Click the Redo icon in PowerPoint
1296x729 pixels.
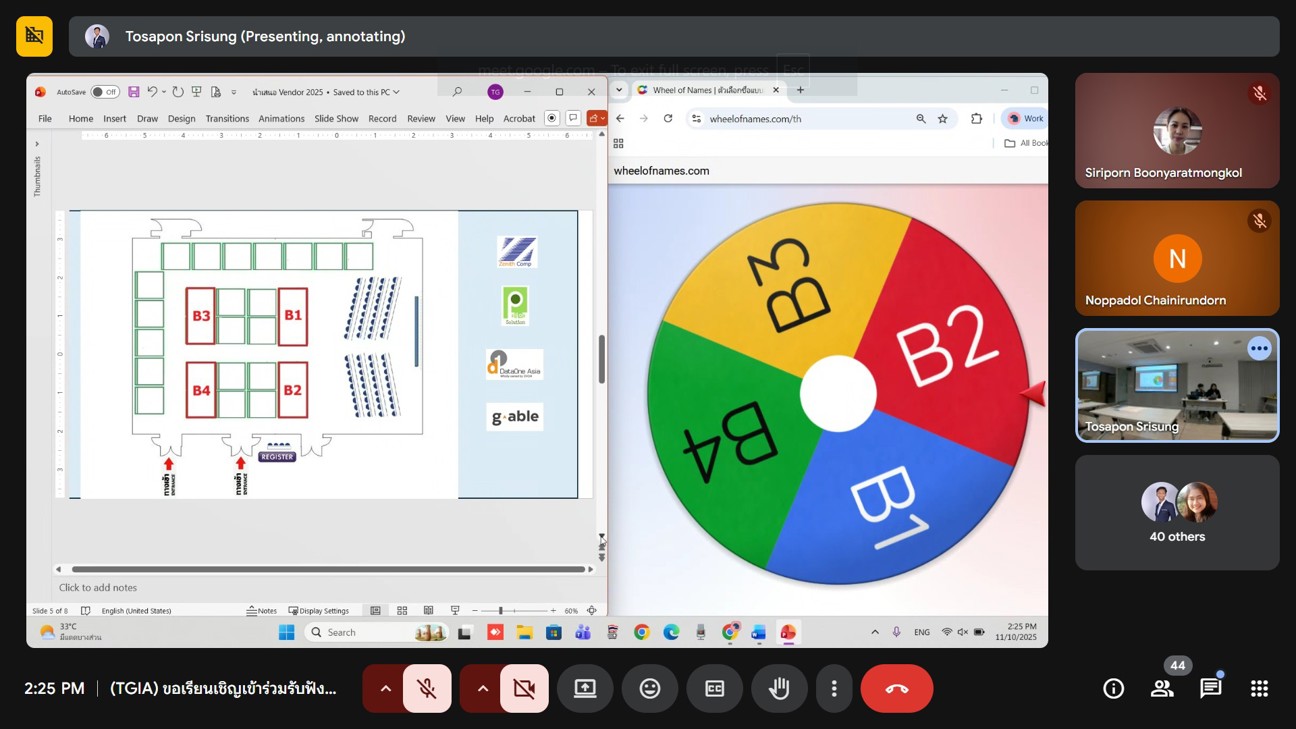point(178,92)
